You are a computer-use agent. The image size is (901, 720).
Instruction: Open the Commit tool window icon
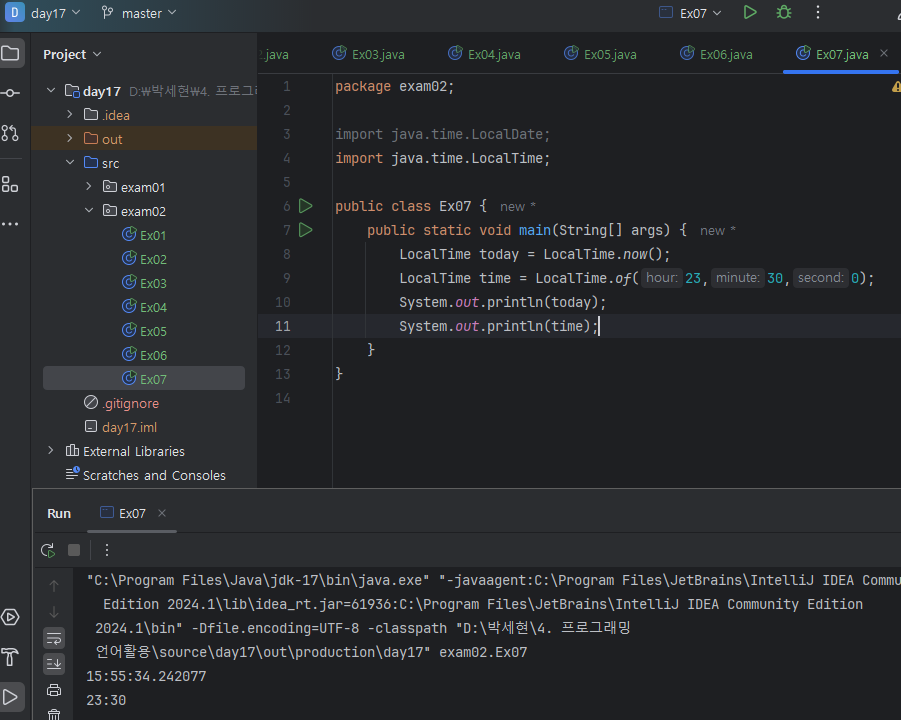coord(10,93)
